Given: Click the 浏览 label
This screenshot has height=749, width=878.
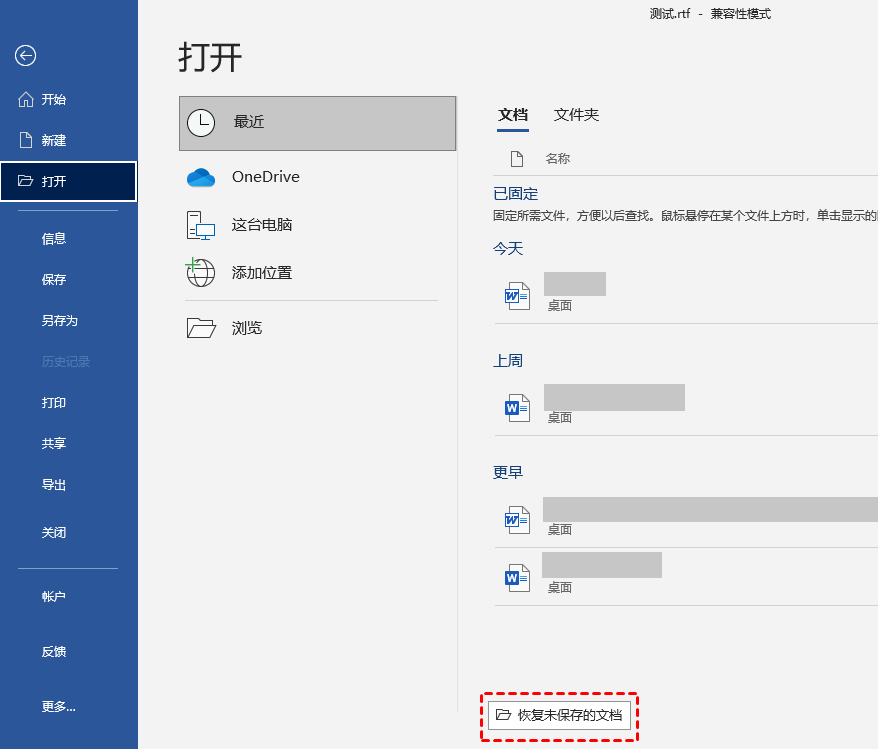Looking at the screenshot, I should [247, 328].
